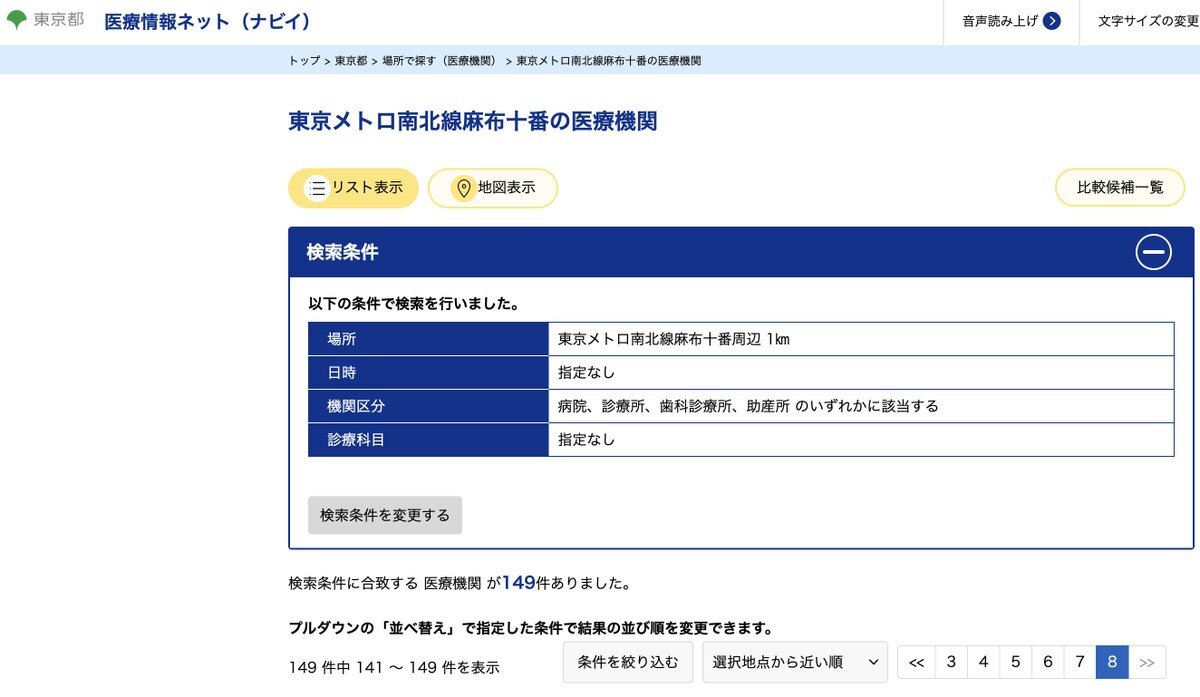
Task: Click 149 件中 141 〜 149 件を表示 text
Action: [x=394, y=667]
